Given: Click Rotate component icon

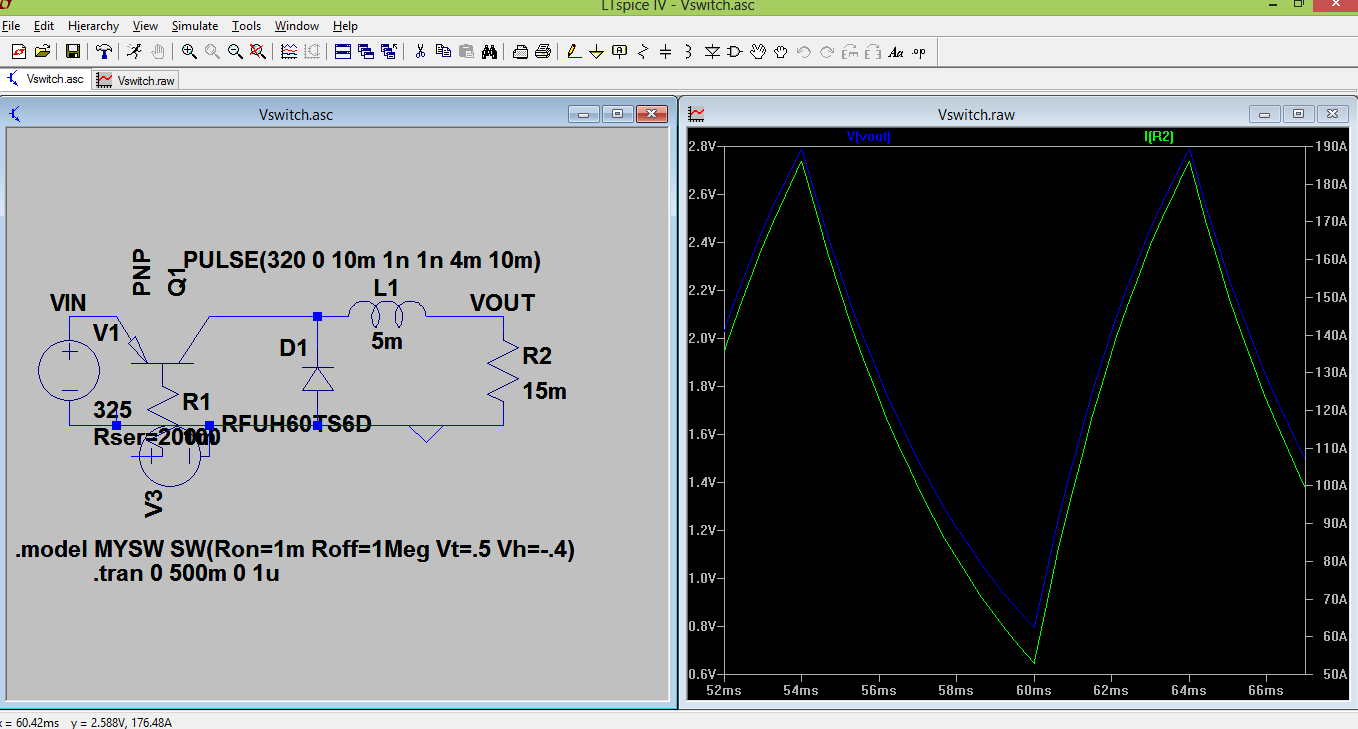Looking at the screenshot, I should (850, 51).
